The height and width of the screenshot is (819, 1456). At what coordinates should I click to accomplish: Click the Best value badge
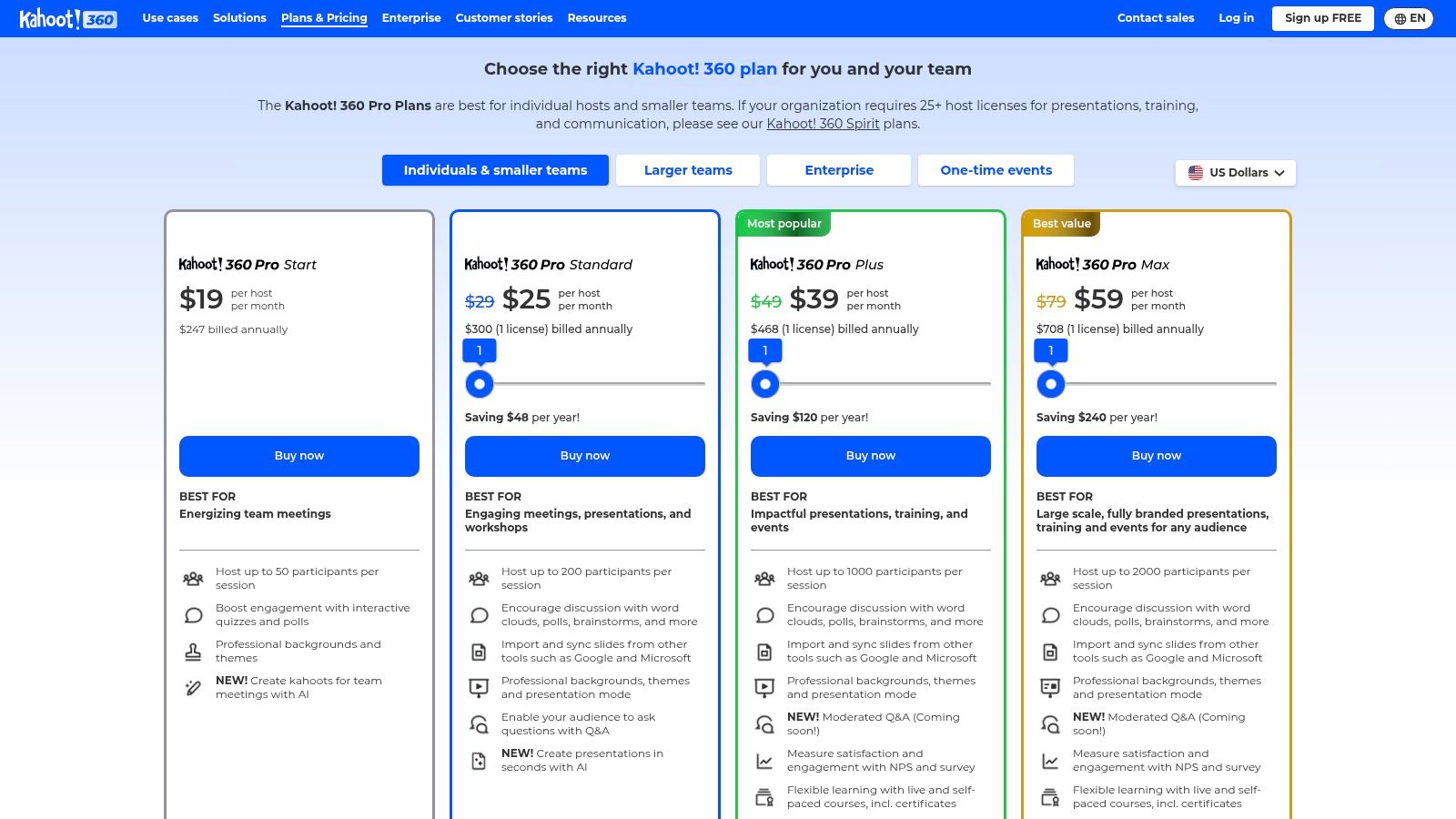point(1061,224)
